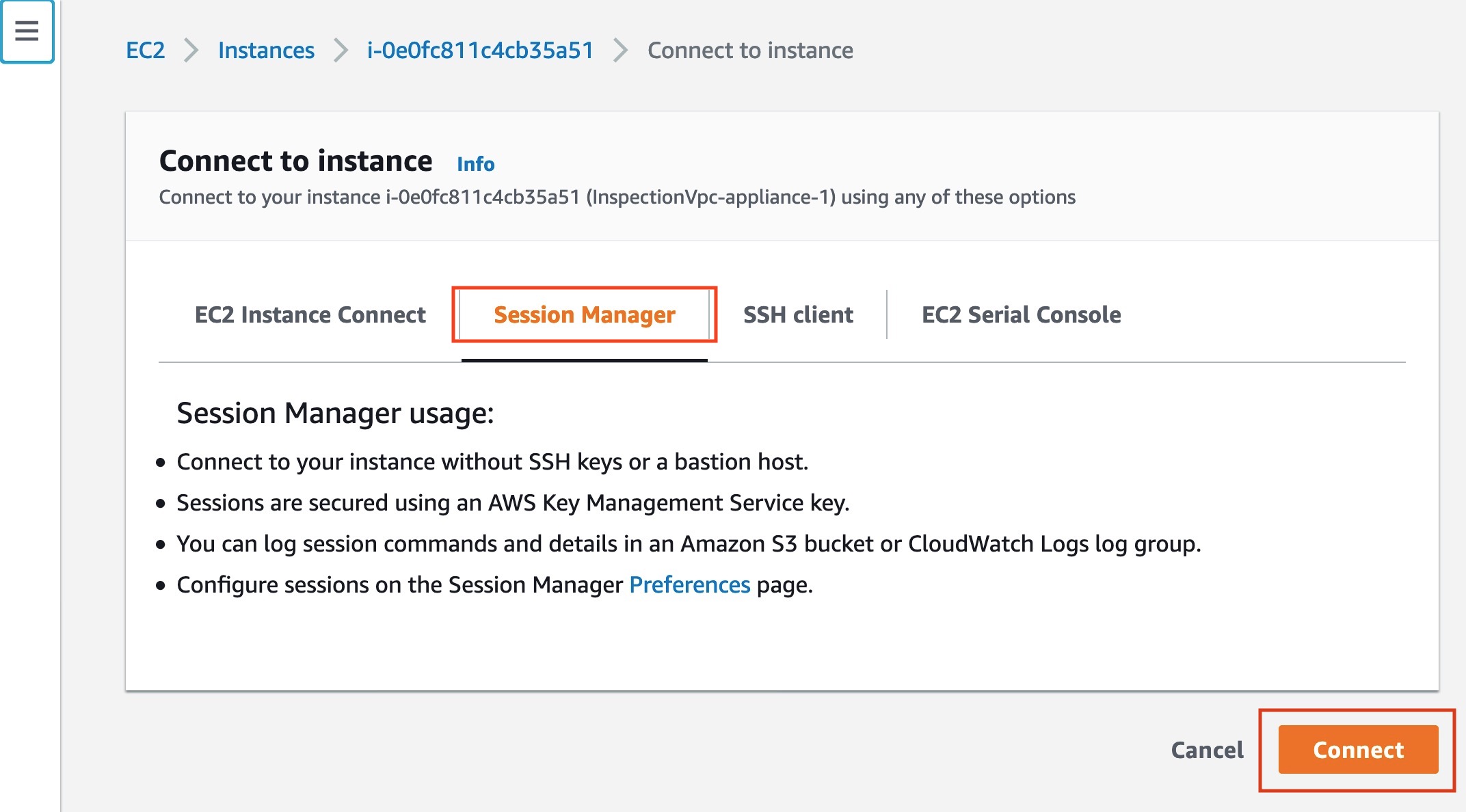
Task: Click the 'Session Manager usage:' heading
Action: pyautogui.click(x=335, y=414)
